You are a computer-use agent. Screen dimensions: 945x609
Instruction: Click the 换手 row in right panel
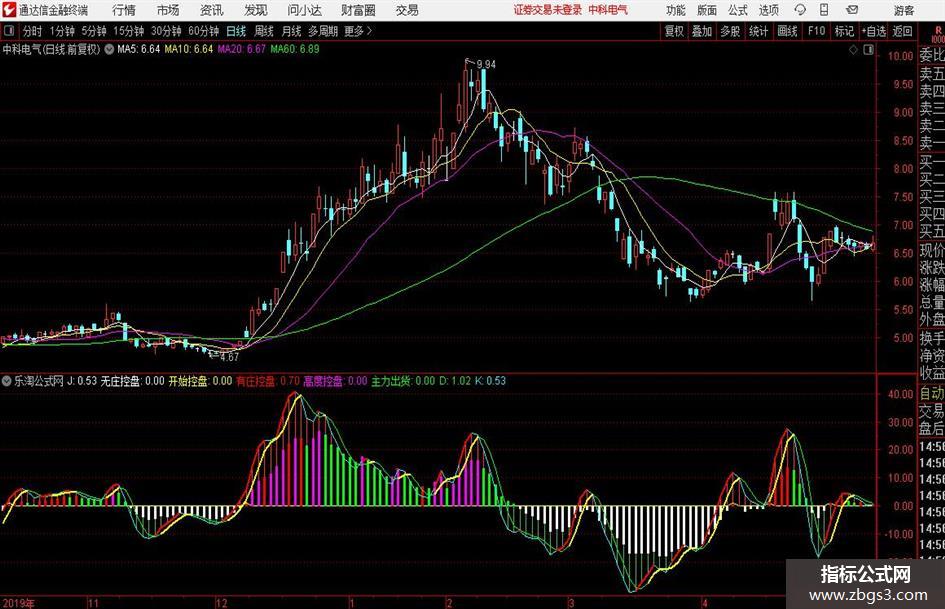pyautogui.click(x=932, y=338)
